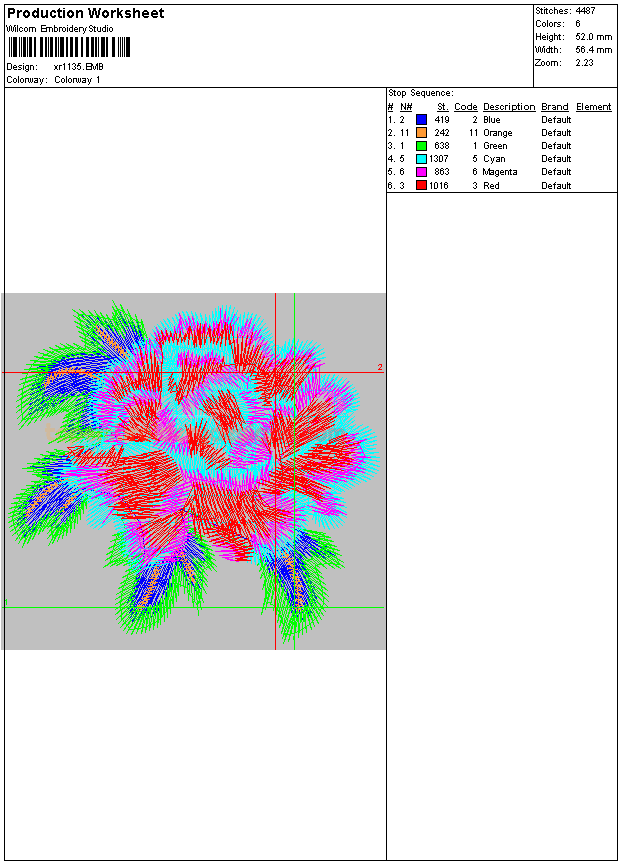Click the 'Element' column header

(594, 107)
